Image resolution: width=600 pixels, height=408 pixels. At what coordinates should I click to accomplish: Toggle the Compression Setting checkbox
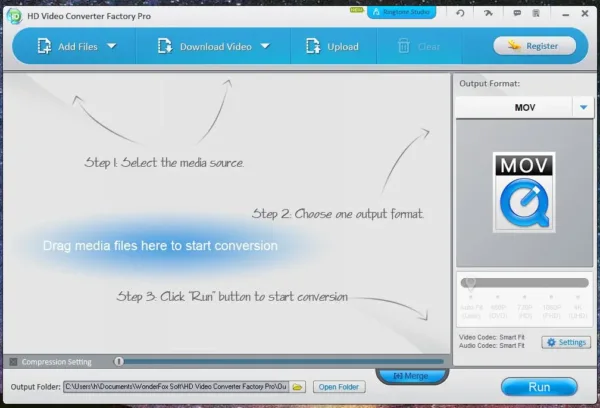click(13, 362)
